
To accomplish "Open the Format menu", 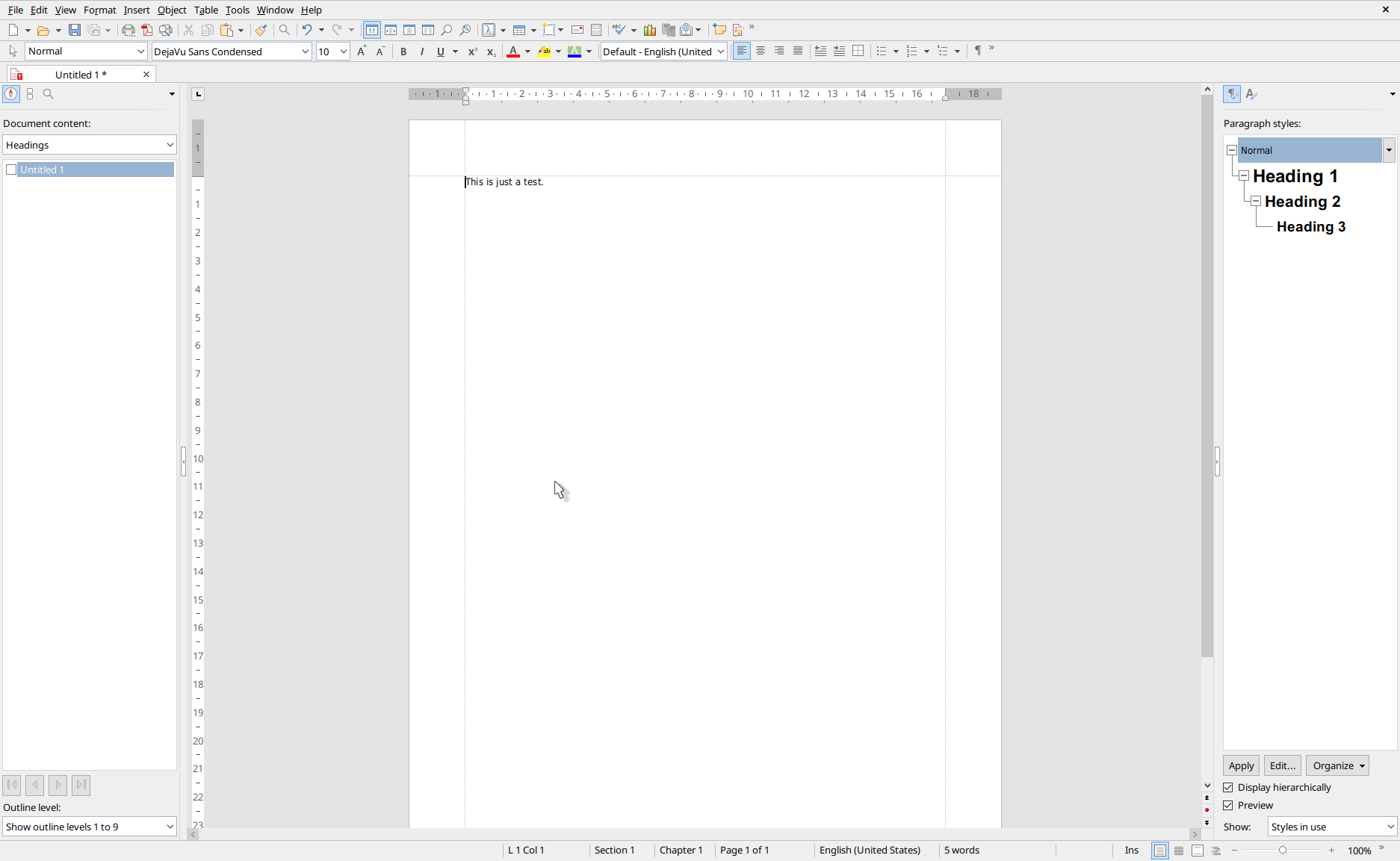I will pos(99,10).
